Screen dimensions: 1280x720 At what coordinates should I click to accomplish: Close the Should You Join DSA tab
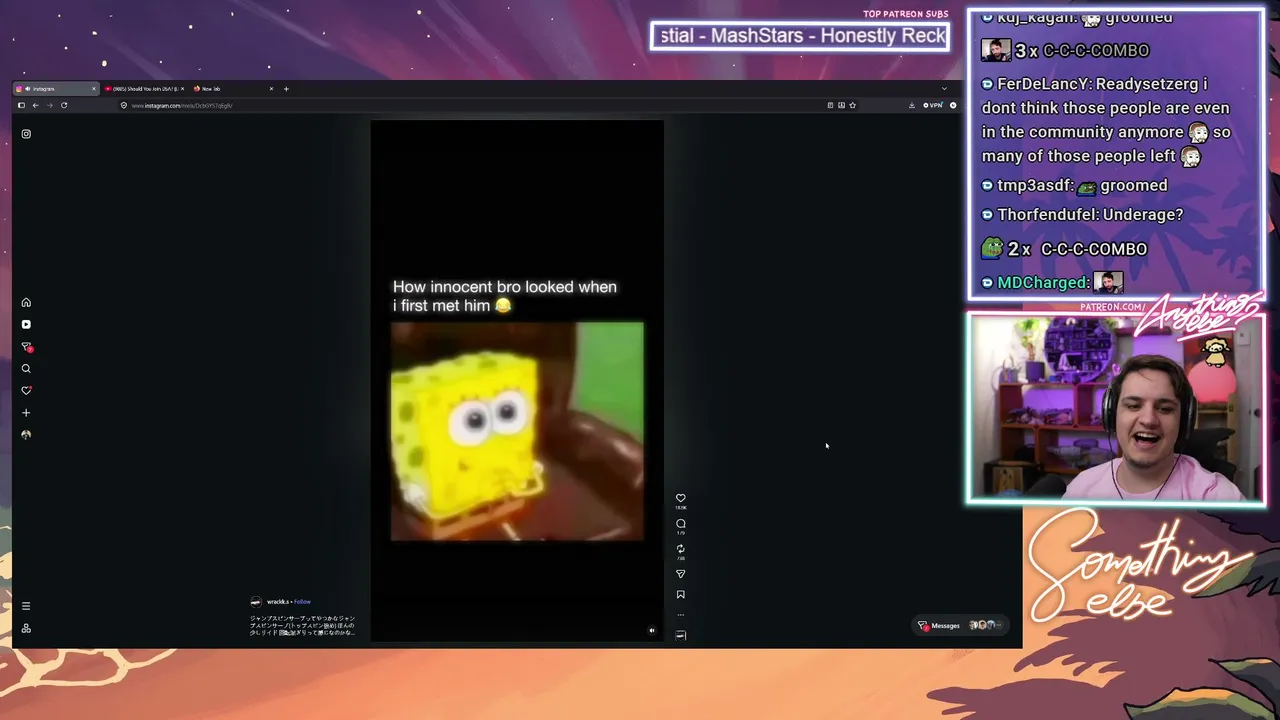click(x=182, y=89)
